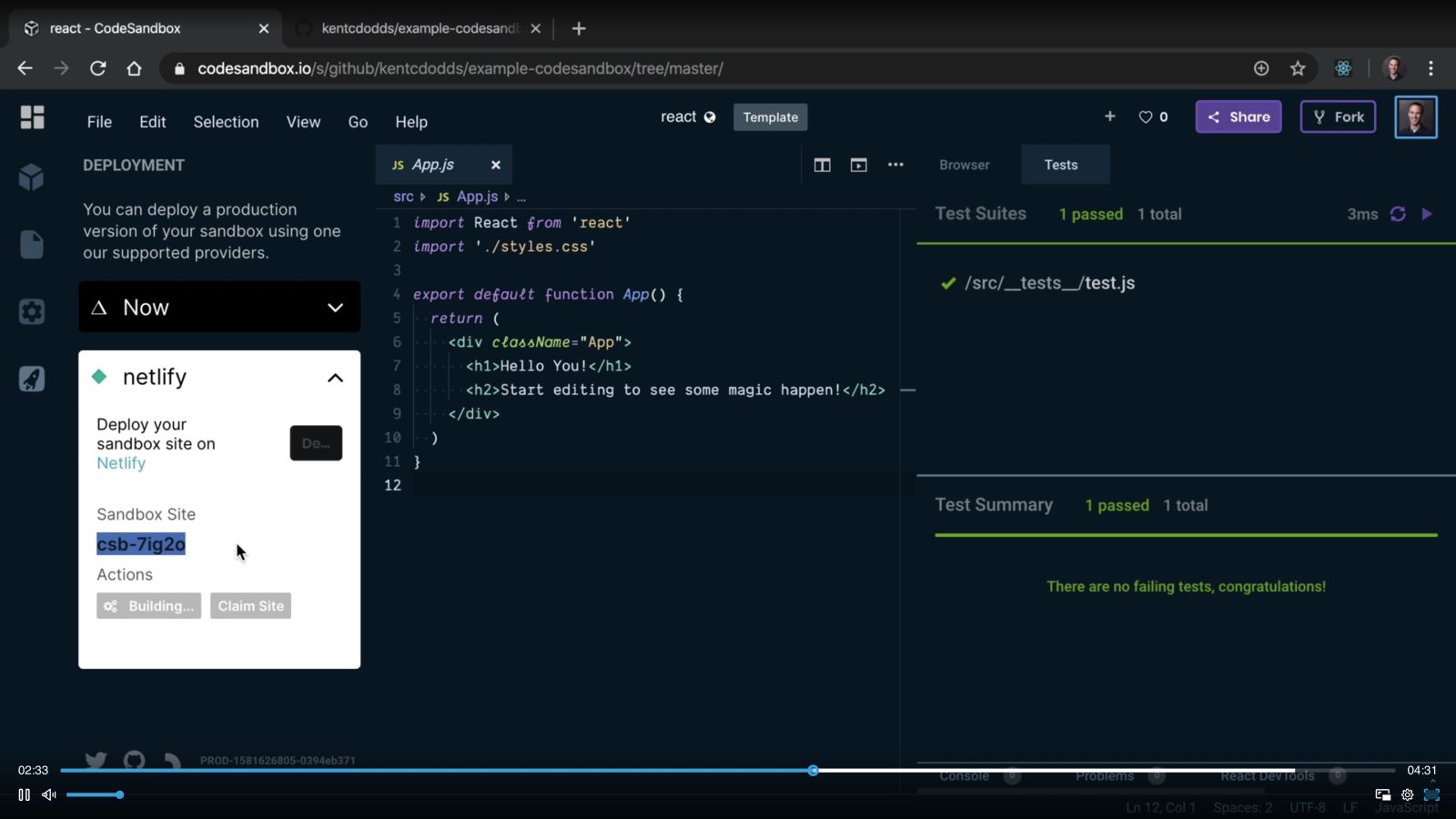Open the GitHub link icon

135,761
